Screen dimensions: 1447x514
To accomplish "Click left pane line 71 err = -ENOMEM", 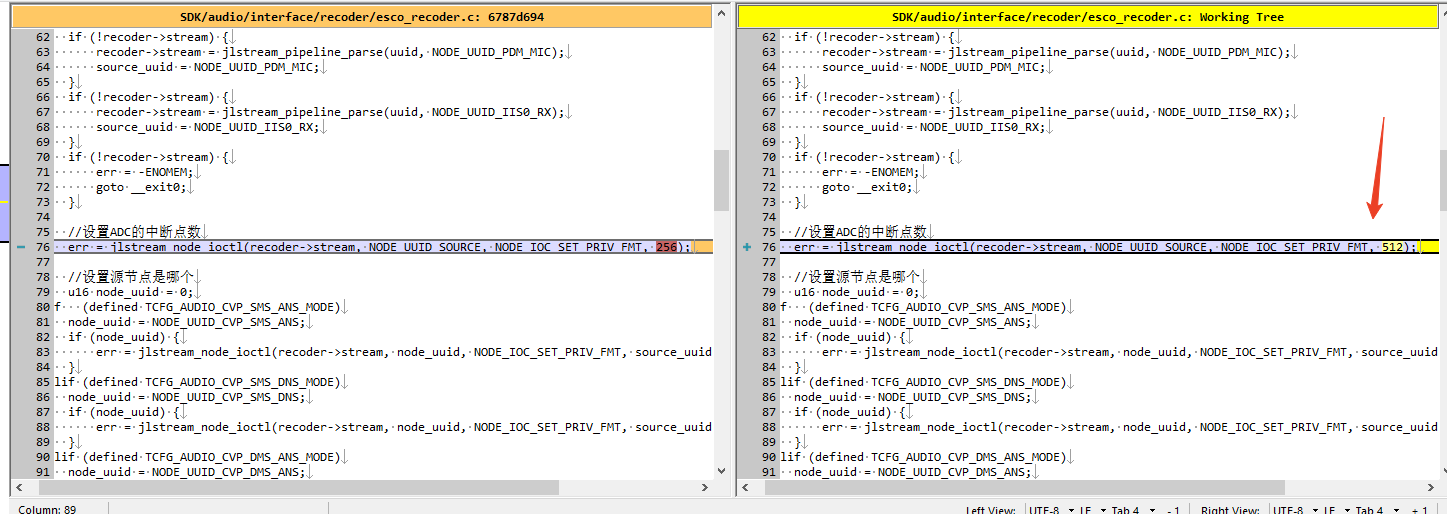I will coord(143,172).
